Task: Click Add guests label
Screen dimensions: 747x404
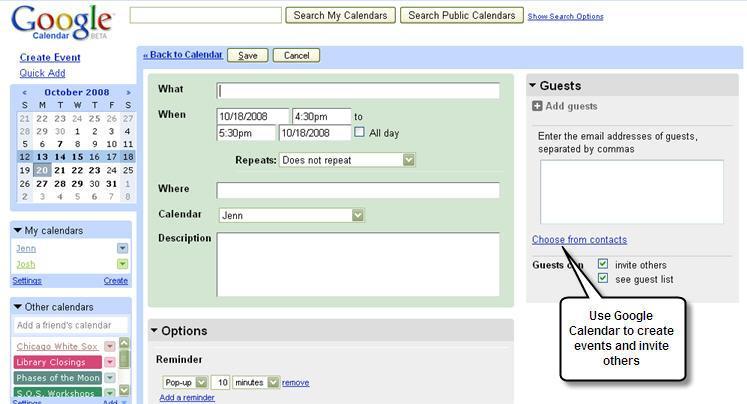Action: coord(571,106)
